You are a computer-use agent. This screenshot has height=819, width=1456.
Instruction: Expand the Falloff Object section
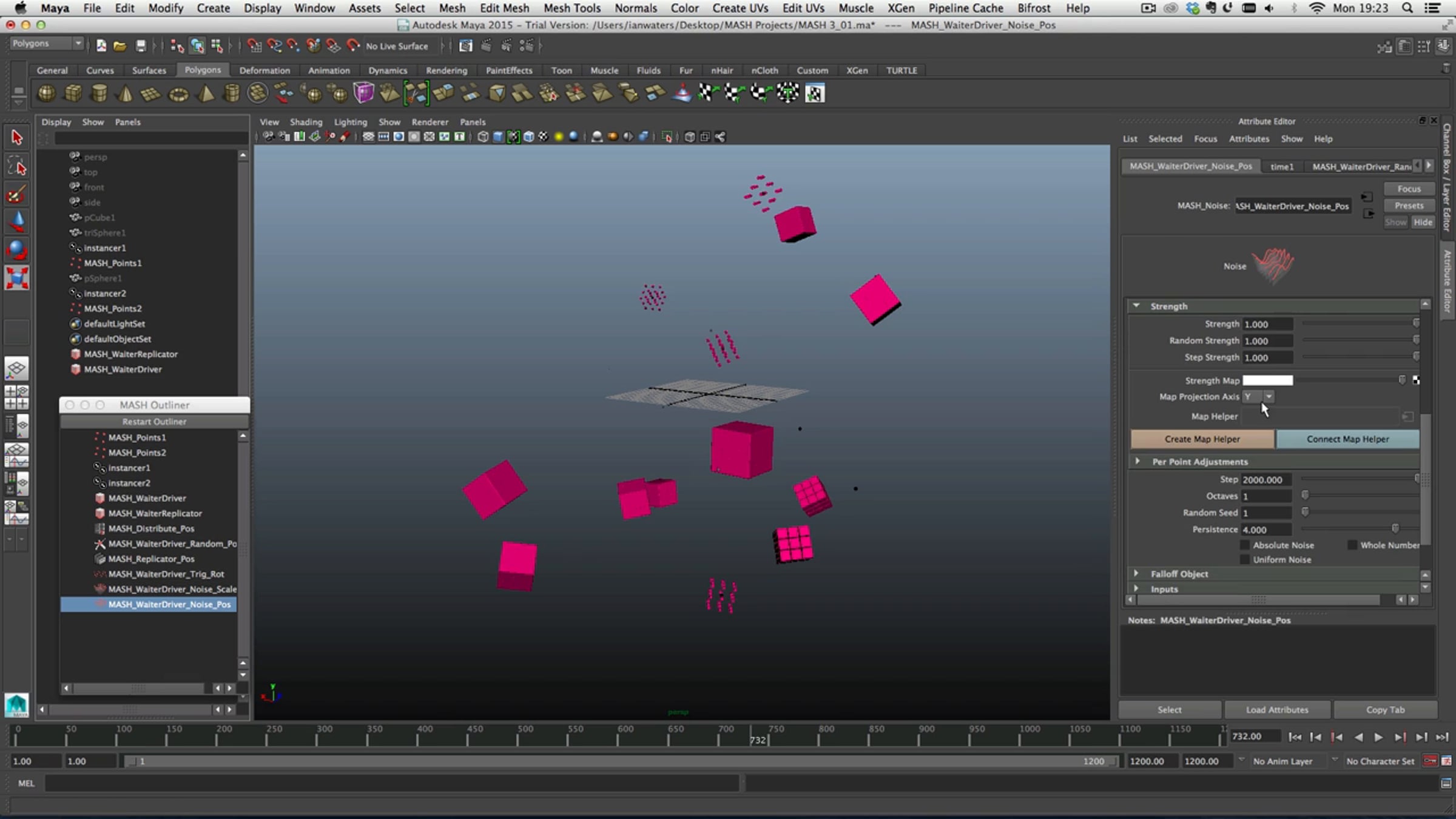click(1136, 573)
